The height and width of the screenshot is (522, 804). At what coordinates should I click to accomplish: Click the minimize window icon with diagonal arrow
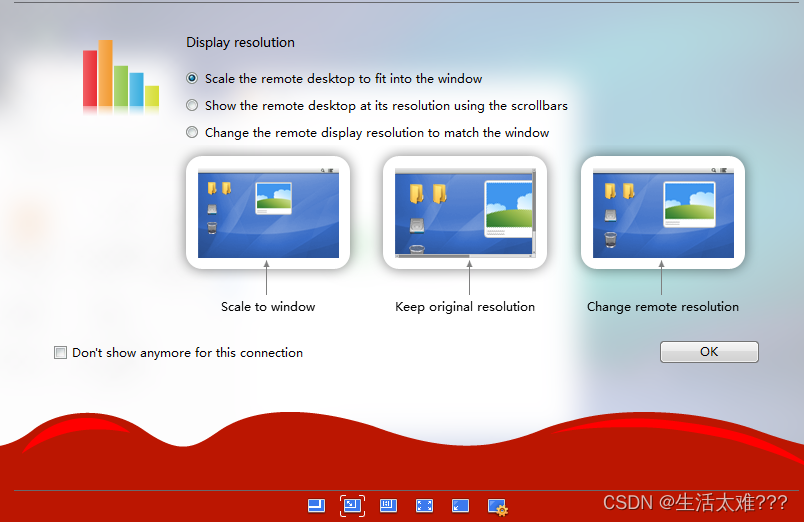460,506
